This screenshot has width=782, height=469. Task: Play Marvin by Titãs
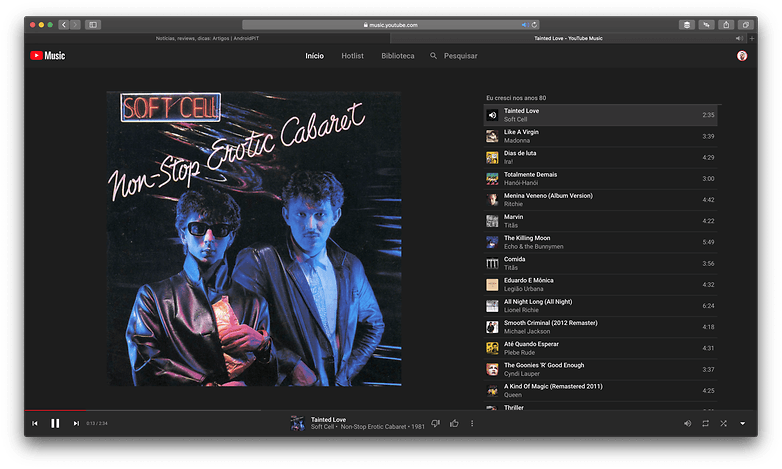coord(600,221)
